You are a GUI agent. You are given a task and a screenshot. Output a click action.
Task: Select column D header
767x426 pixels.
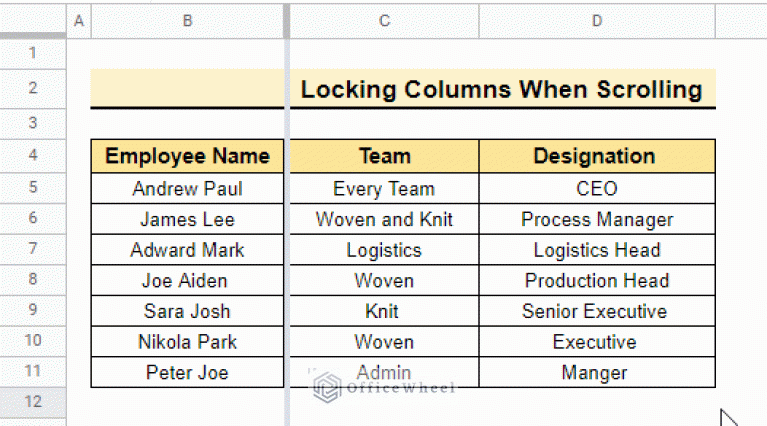click(597, 21)
